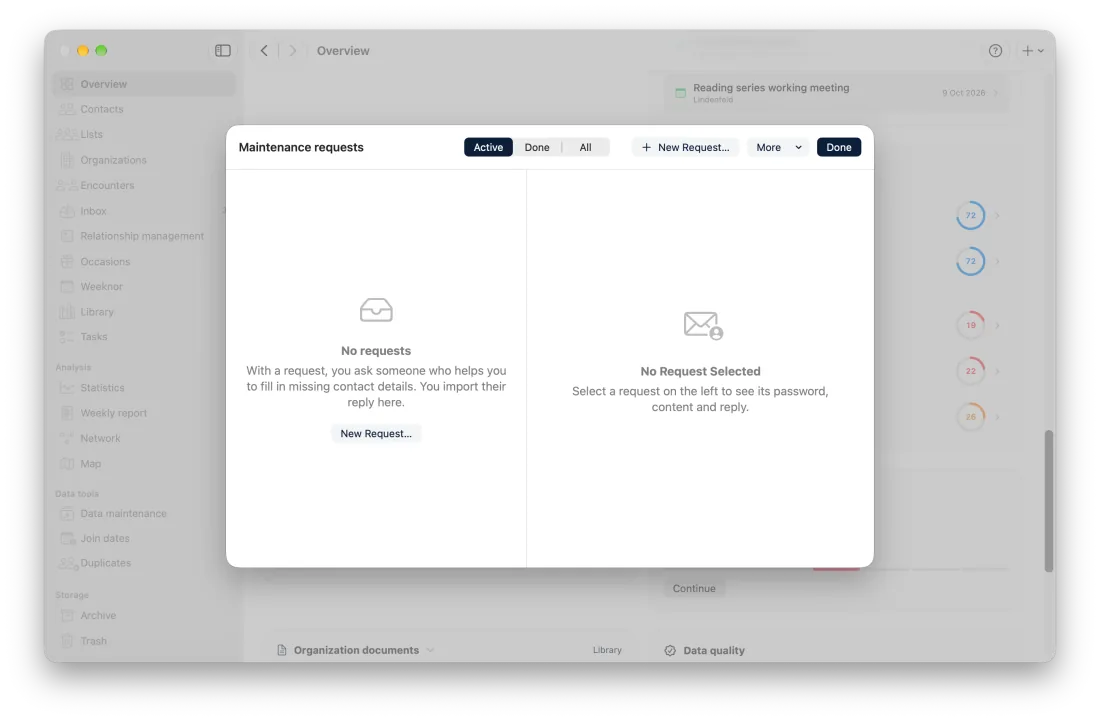Open the Reading series working meeting entry
1100x721 pixels.
[x=837, y=93]
